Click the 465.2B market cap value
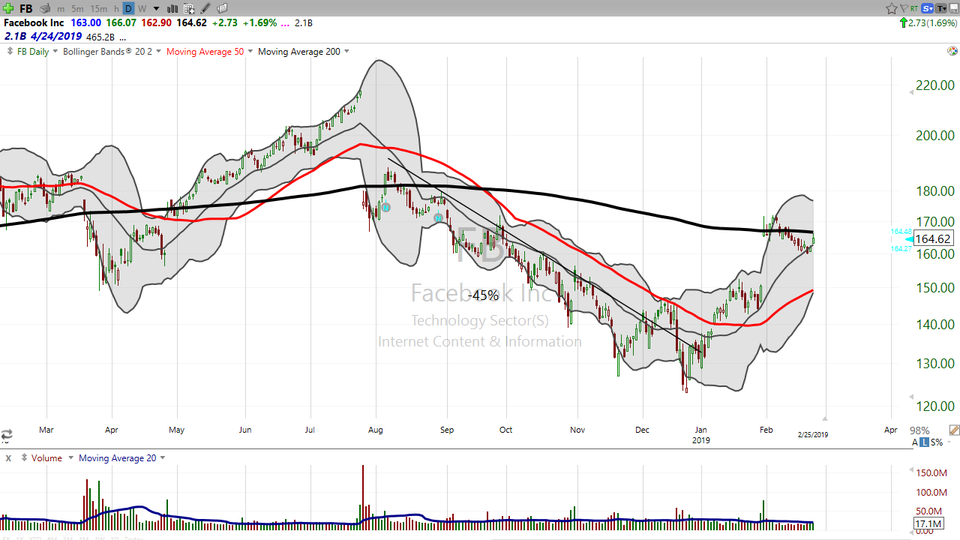This screenshot has width=960, height=540. click(100, 37)
